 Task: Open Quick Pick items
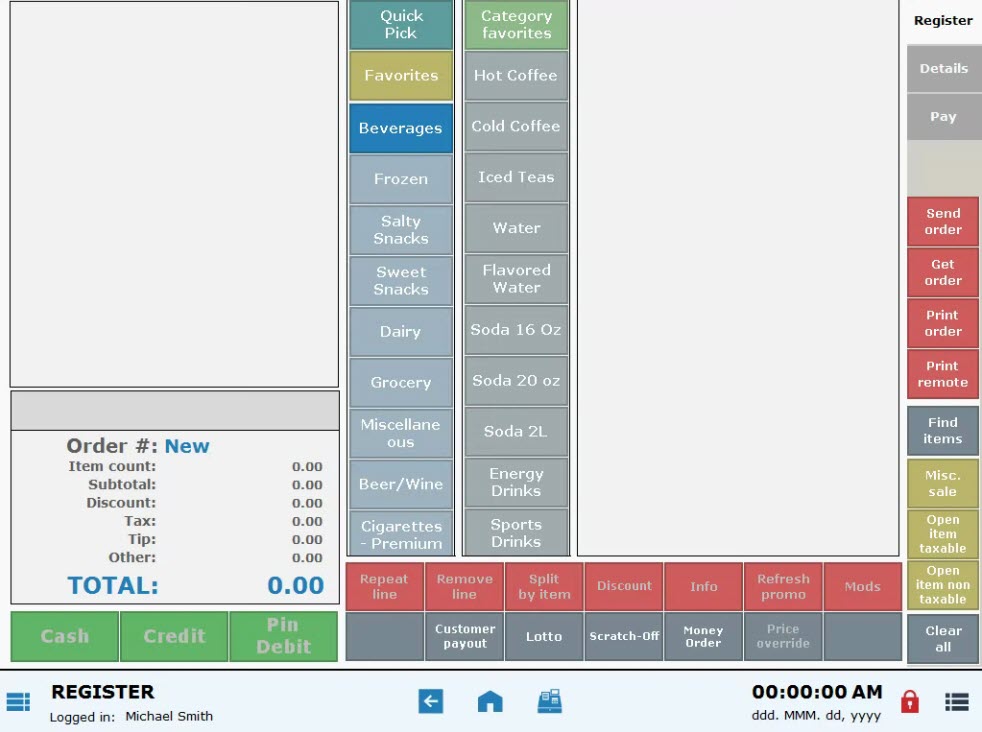[x=400, y=25]
